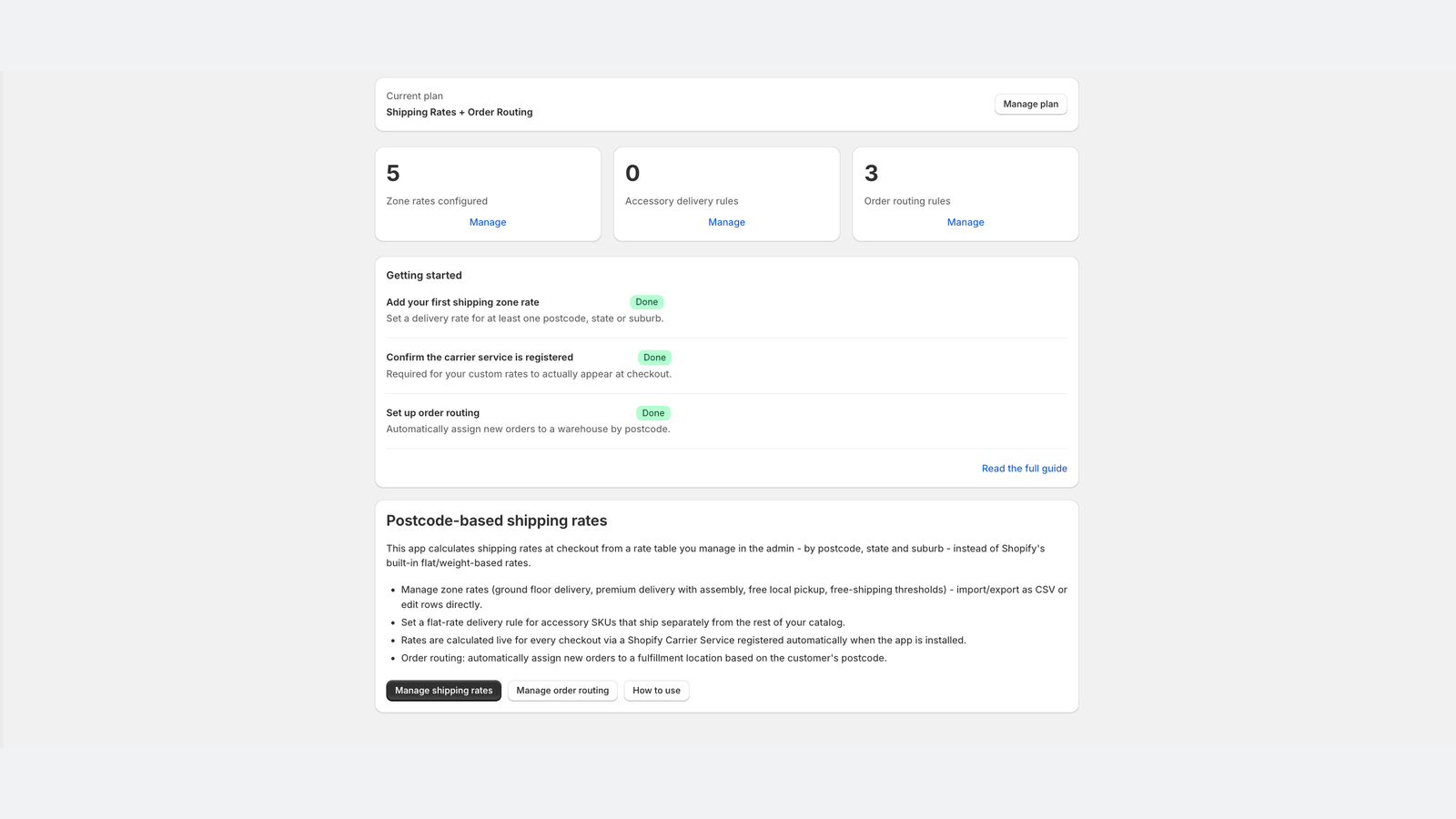This screenshot has height=819, width=1456.
Task: Click the Postcode-based shipping rates heading
Action: pyautogui.click(x=496, y=521)
